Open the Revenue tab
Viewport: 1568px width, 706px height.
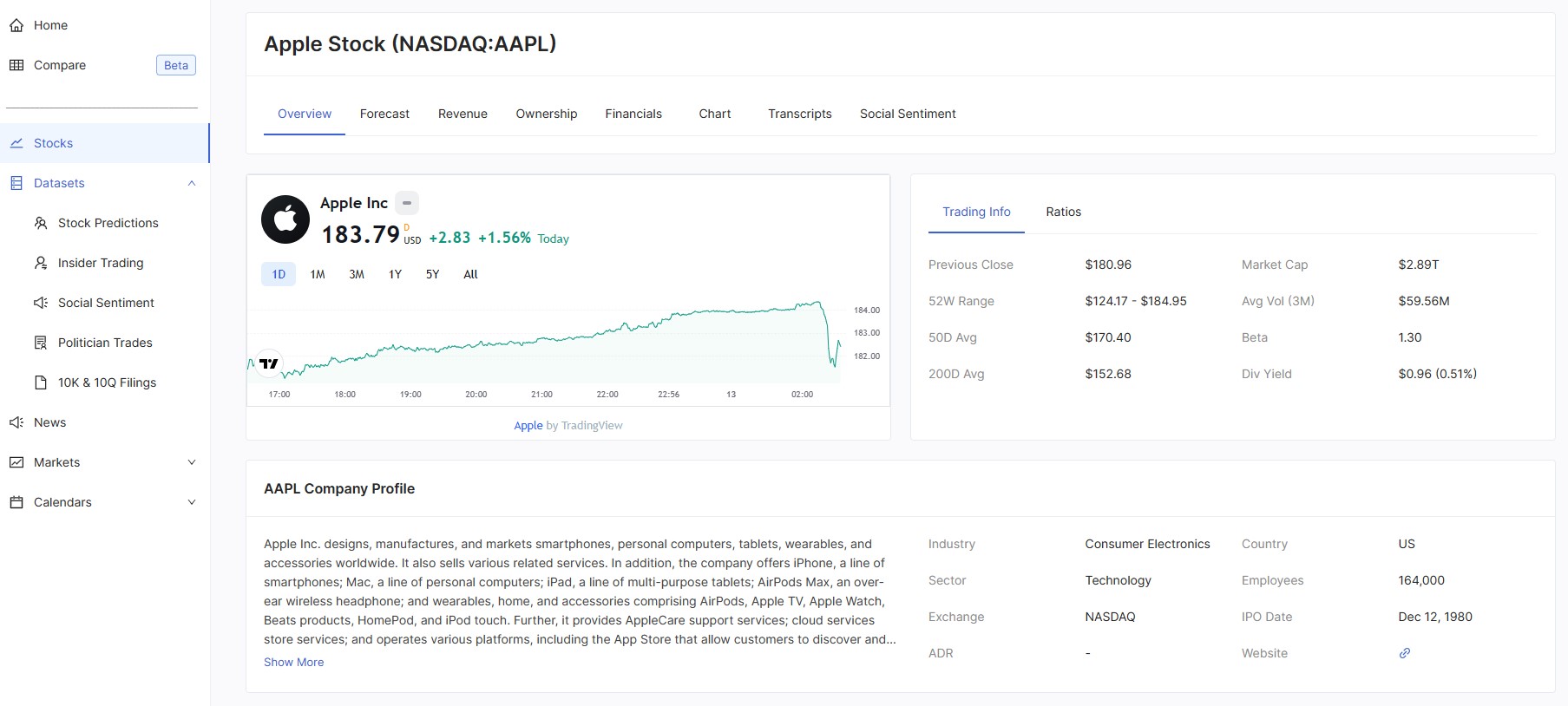point(463,114)
